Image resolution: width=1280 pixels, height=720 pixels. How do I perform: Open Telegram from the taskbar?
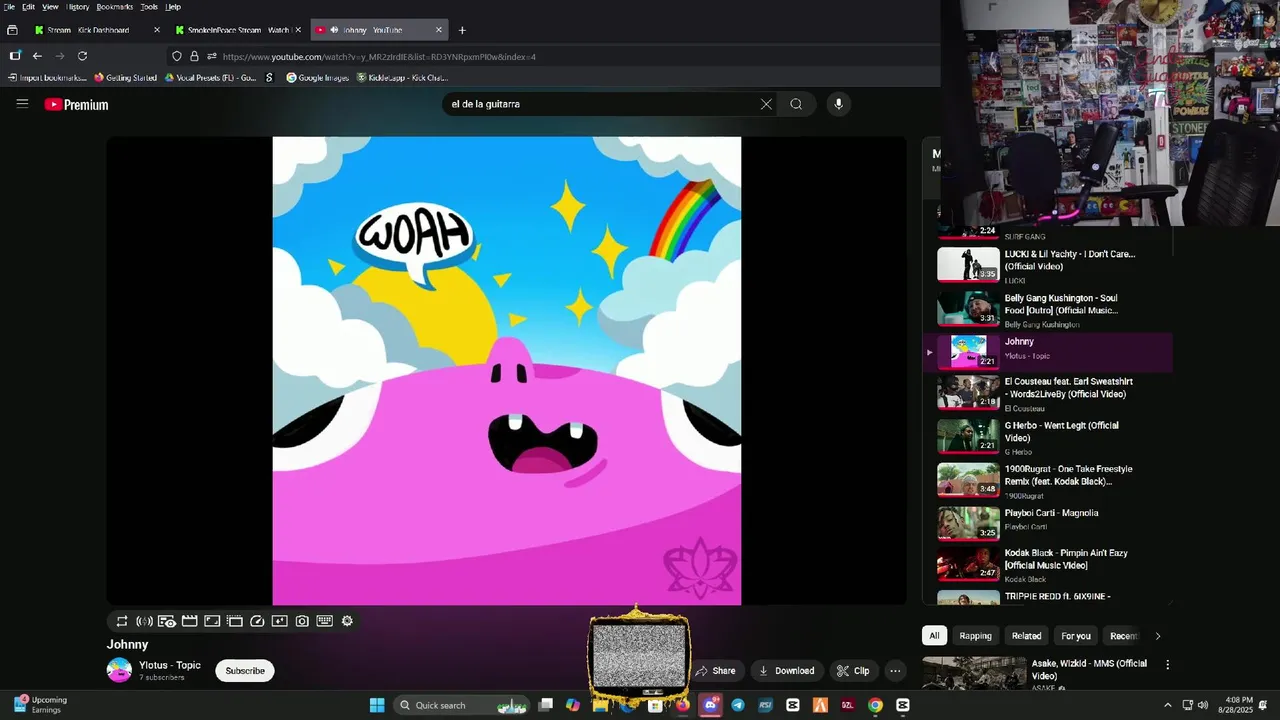[738, 705]
